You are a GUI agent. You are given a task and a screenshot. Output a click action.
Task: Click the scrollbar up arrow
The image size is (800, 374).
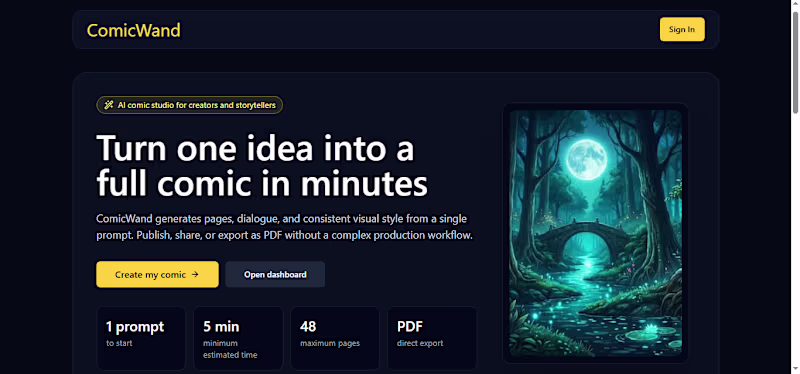[795, 4]
